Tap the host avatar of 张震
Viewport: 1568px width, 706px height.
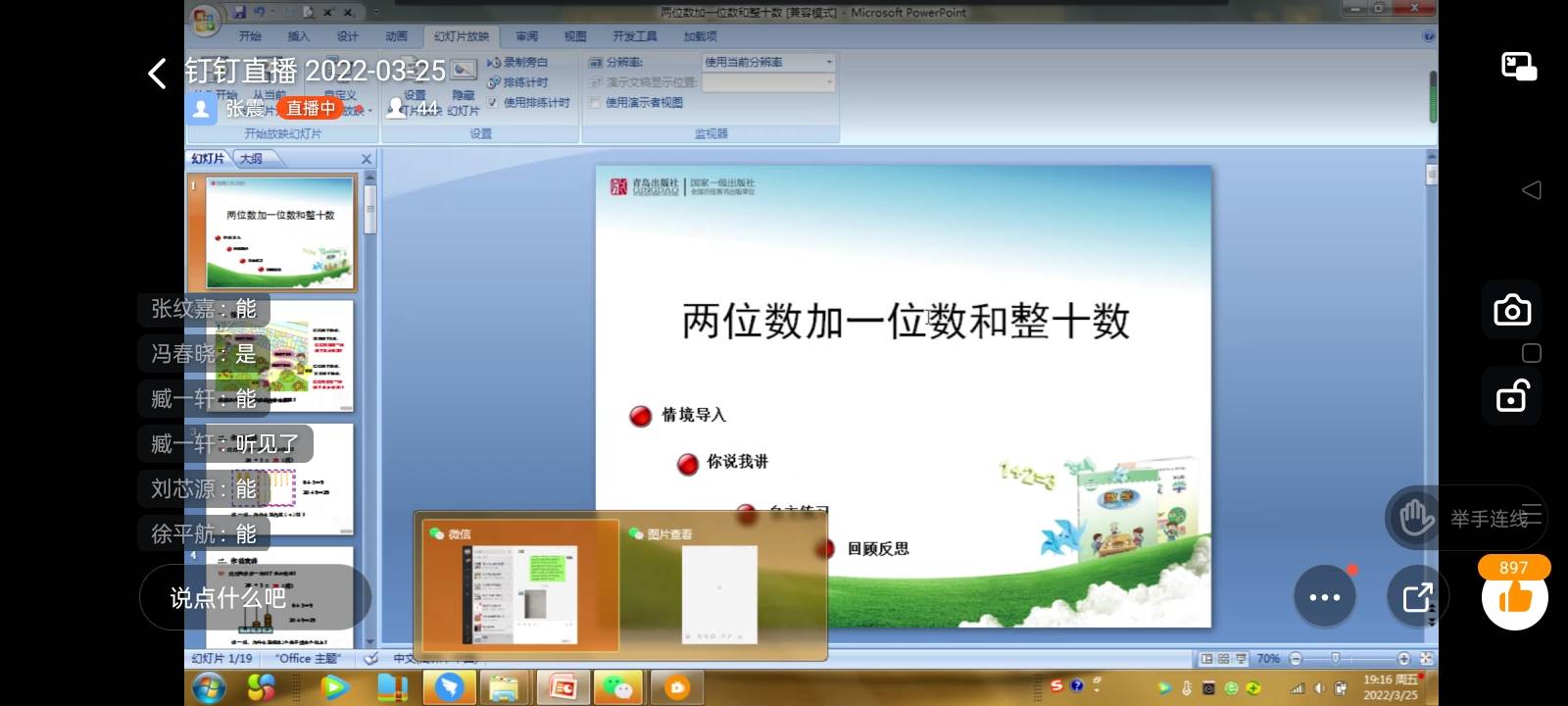[x=201, y=108]
